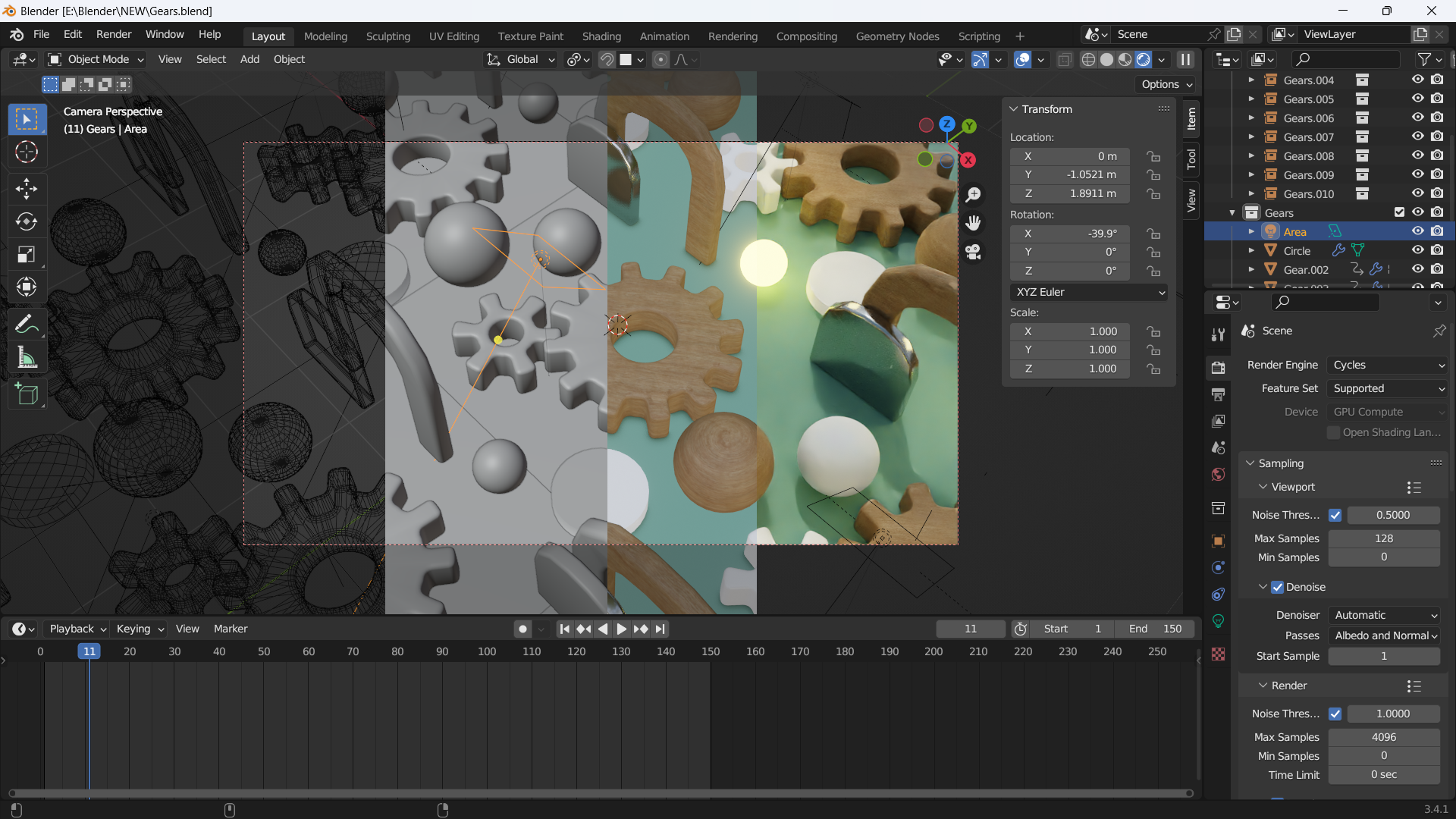Image resolution: width=1456 pixels, height=819 pixels.
Task: Toggle camera view icon in viewport
Action: pos(973,251)
